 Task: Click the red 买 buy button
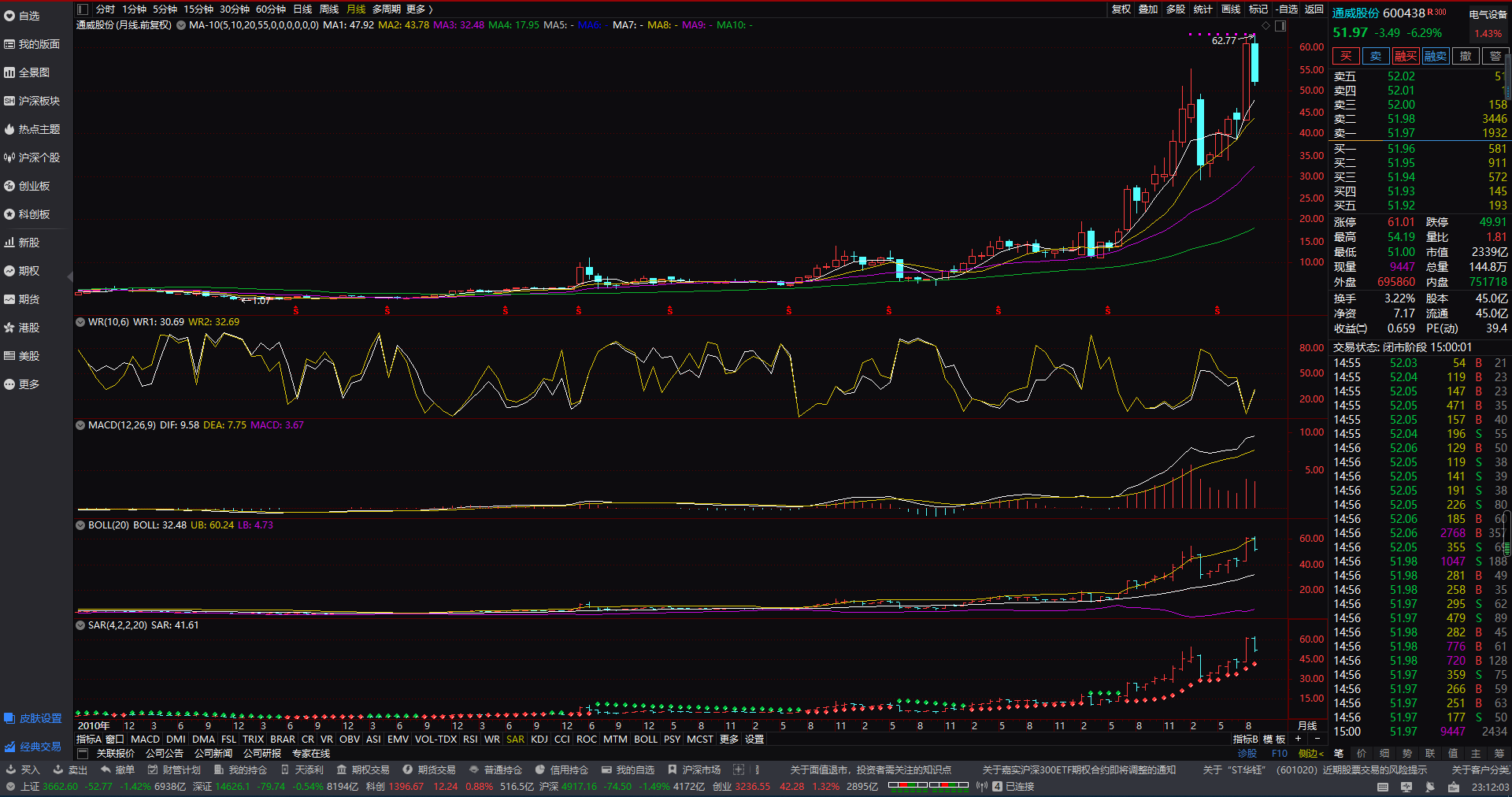tap(1346, 56)
